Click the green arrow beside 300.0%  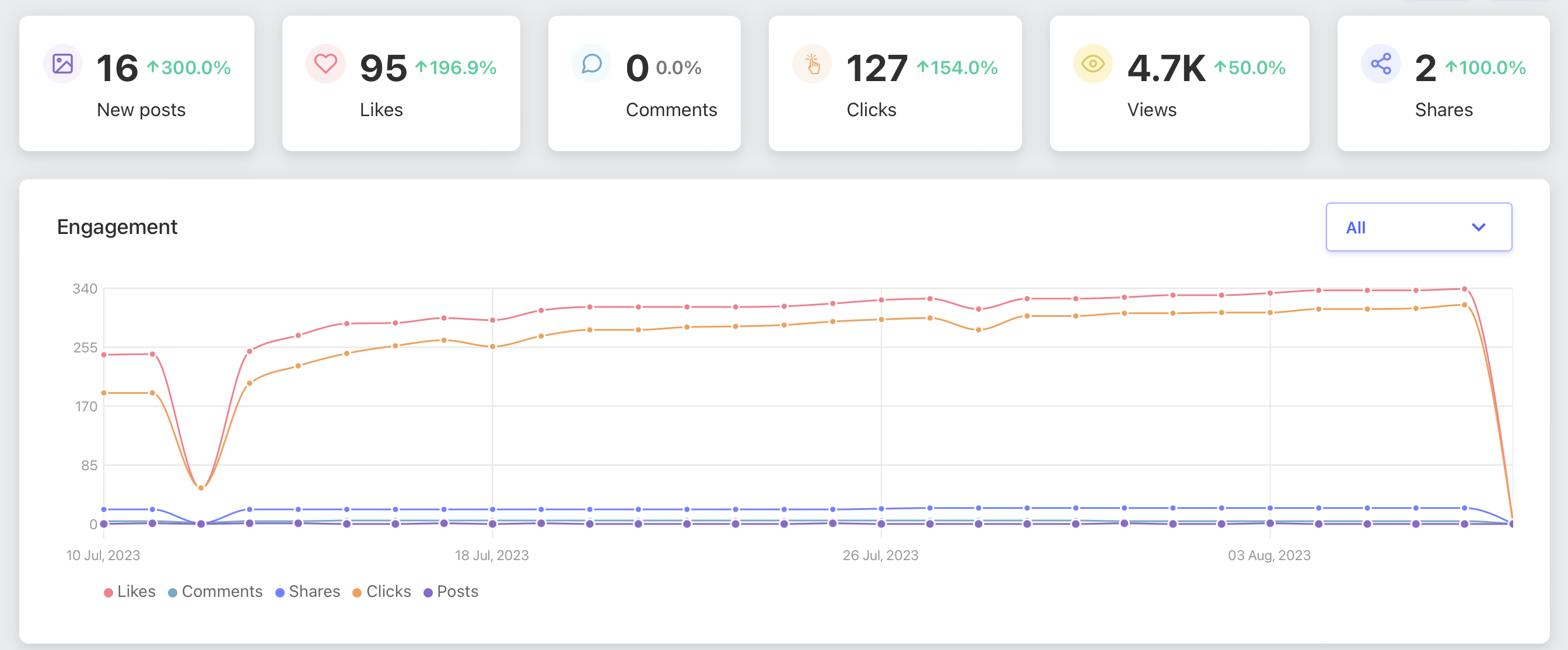pyautogui.click(x=153, y=67)
